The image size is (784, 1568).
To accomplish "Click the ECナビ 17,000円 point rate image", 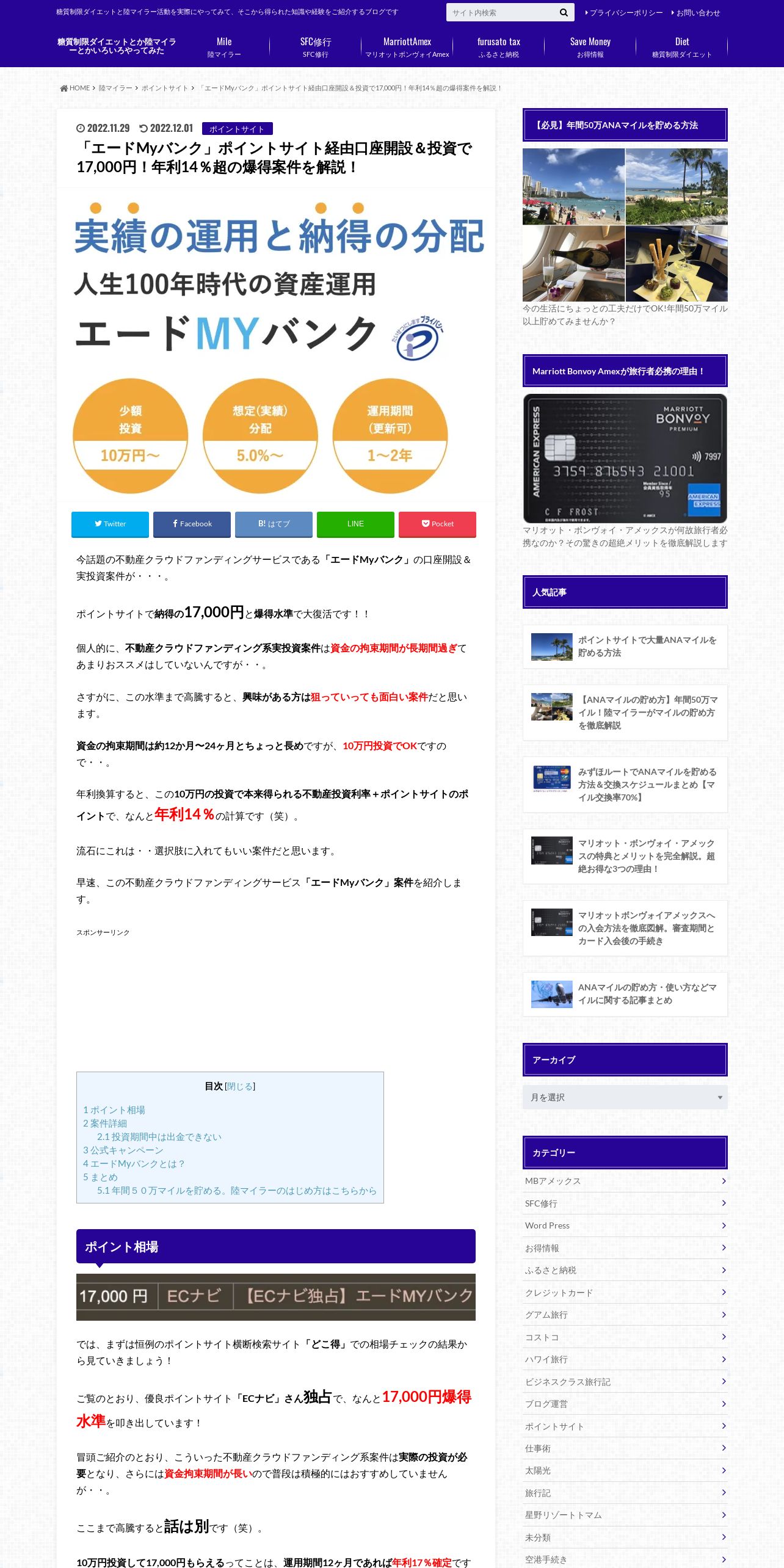I will [276, 1297].
